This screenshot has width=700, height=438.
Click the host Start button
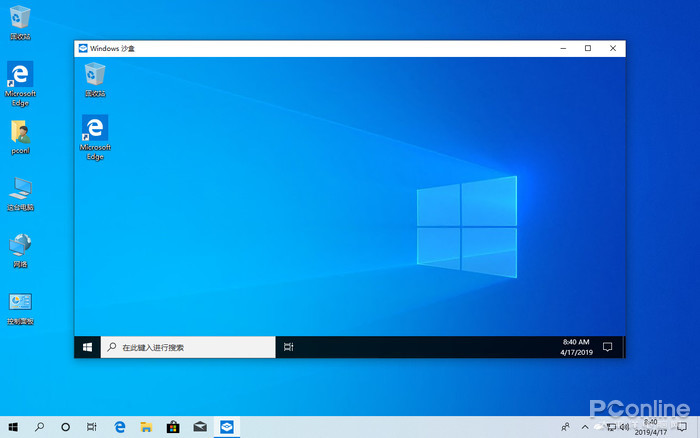coord(13,427)
